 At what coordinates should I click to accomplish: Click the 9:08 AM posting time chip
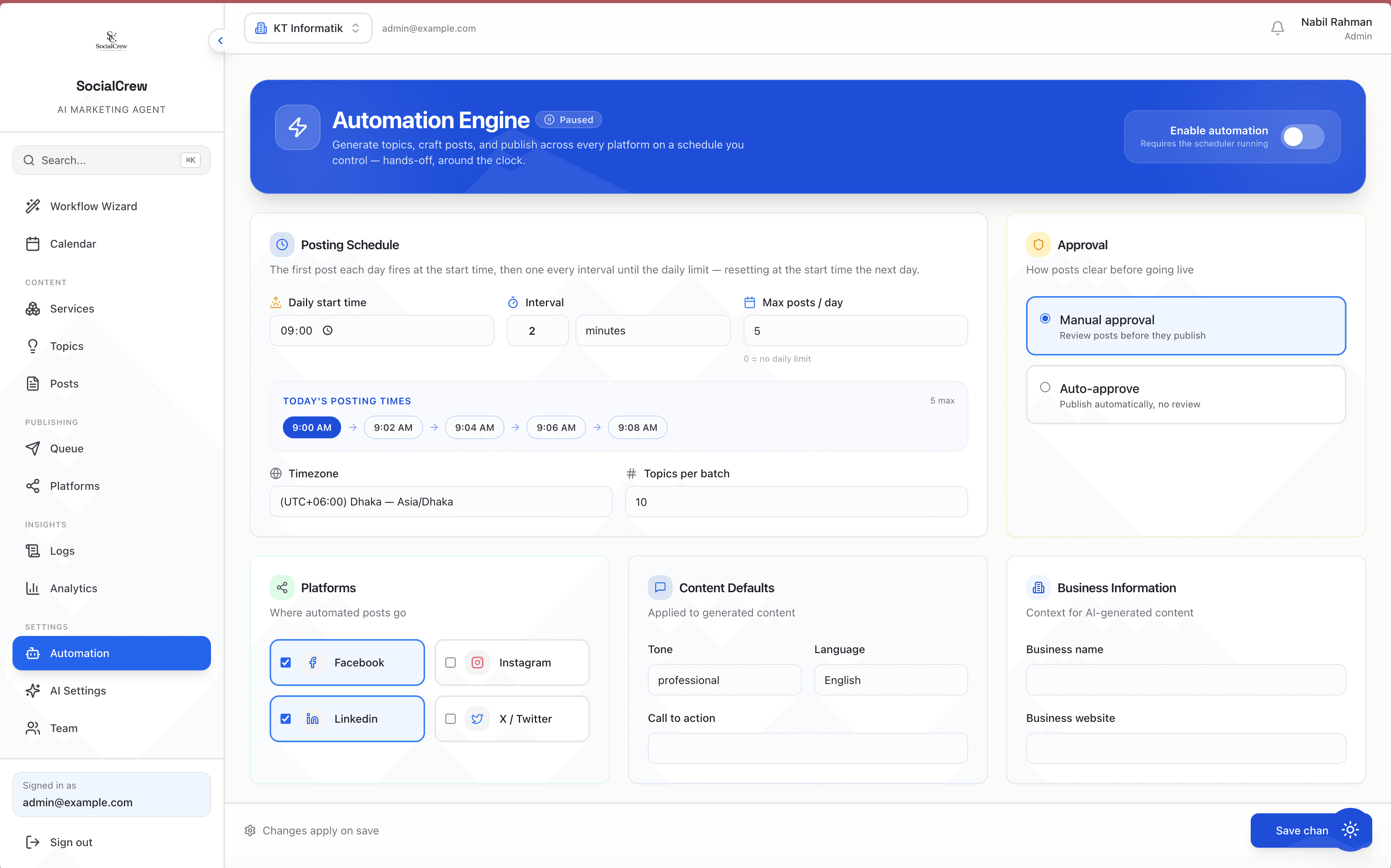coord(637,428)
